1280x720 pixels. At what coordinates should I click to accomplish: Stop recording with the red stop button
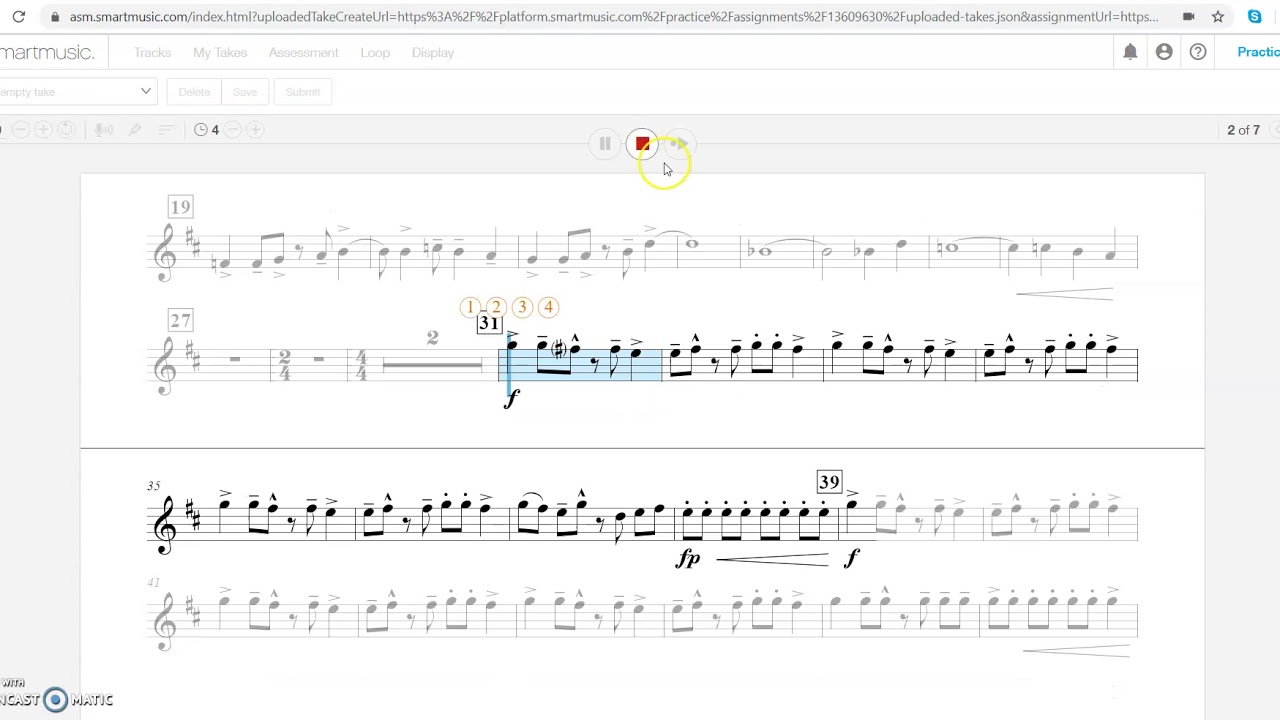[x=643, y=144]
